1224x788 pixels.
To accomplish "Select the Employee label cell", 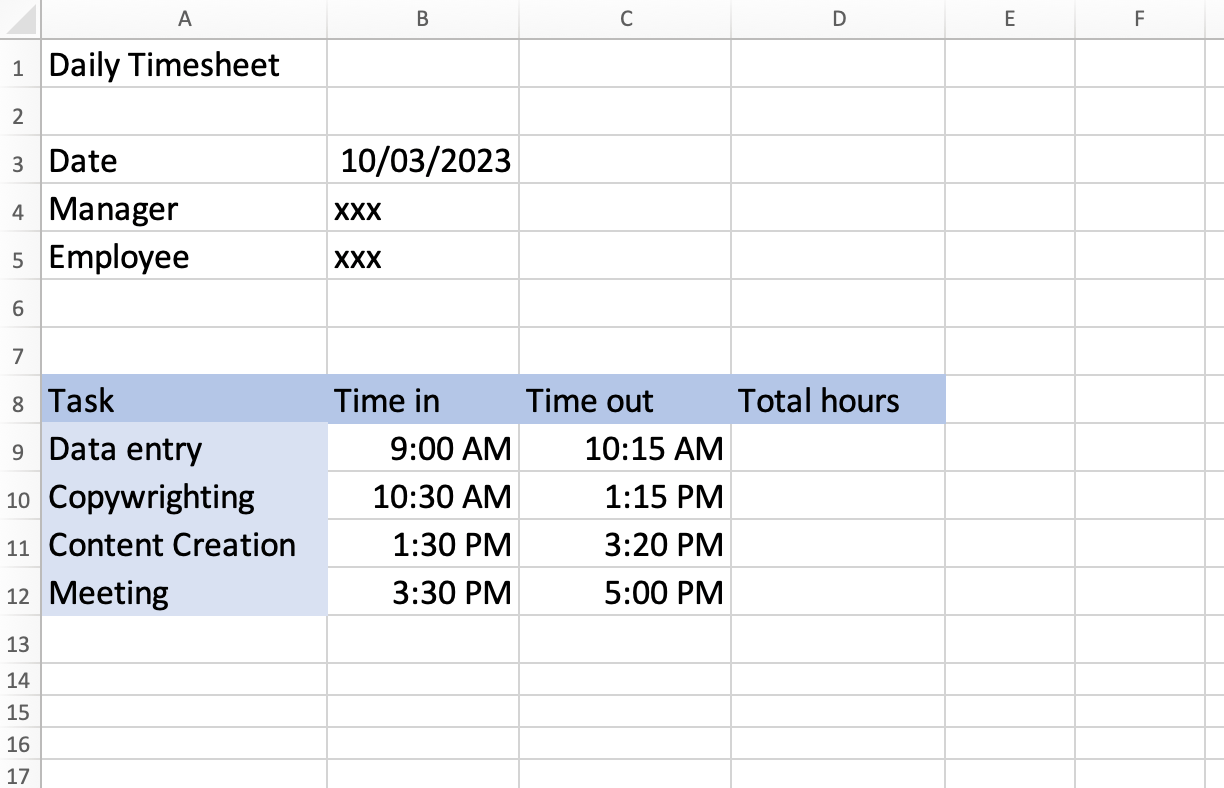I will (119, 257).
